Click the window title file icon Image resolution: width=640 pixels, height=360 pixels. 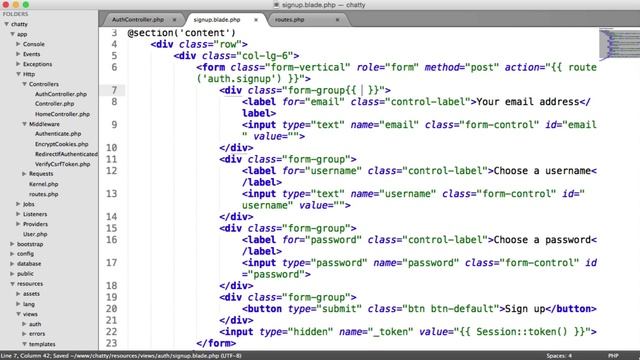coord(276,5)
